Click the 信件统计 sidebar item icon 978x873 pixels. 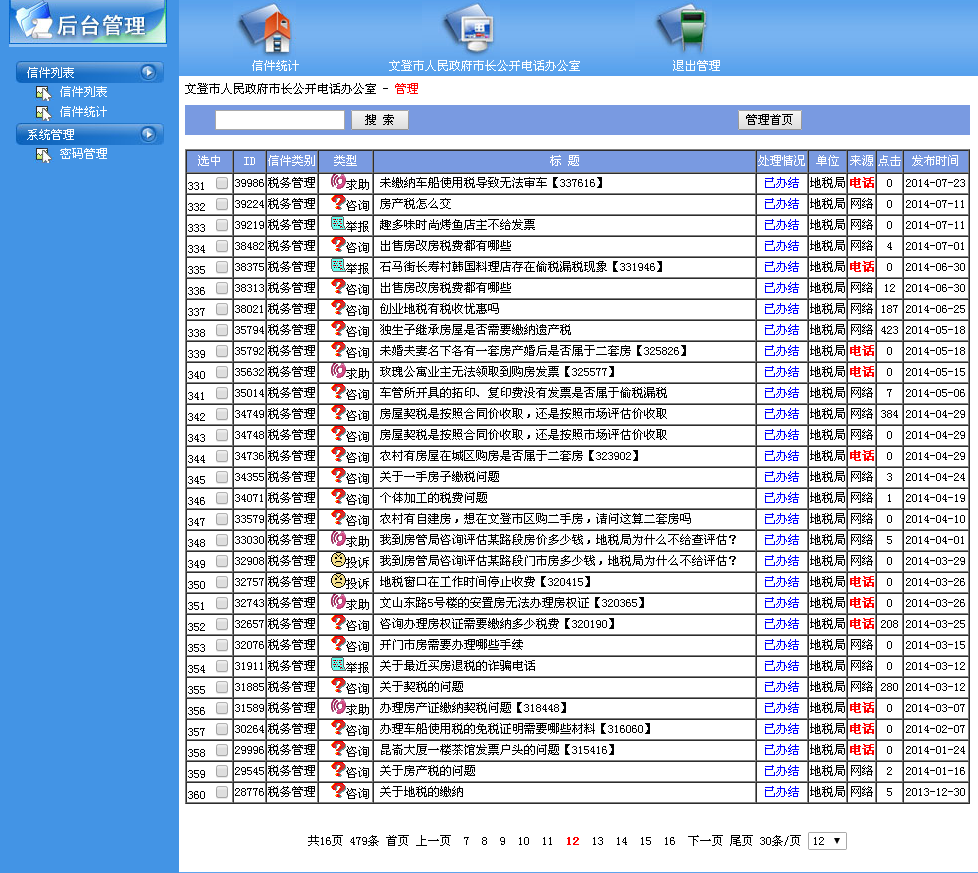(x=43, y=112)
